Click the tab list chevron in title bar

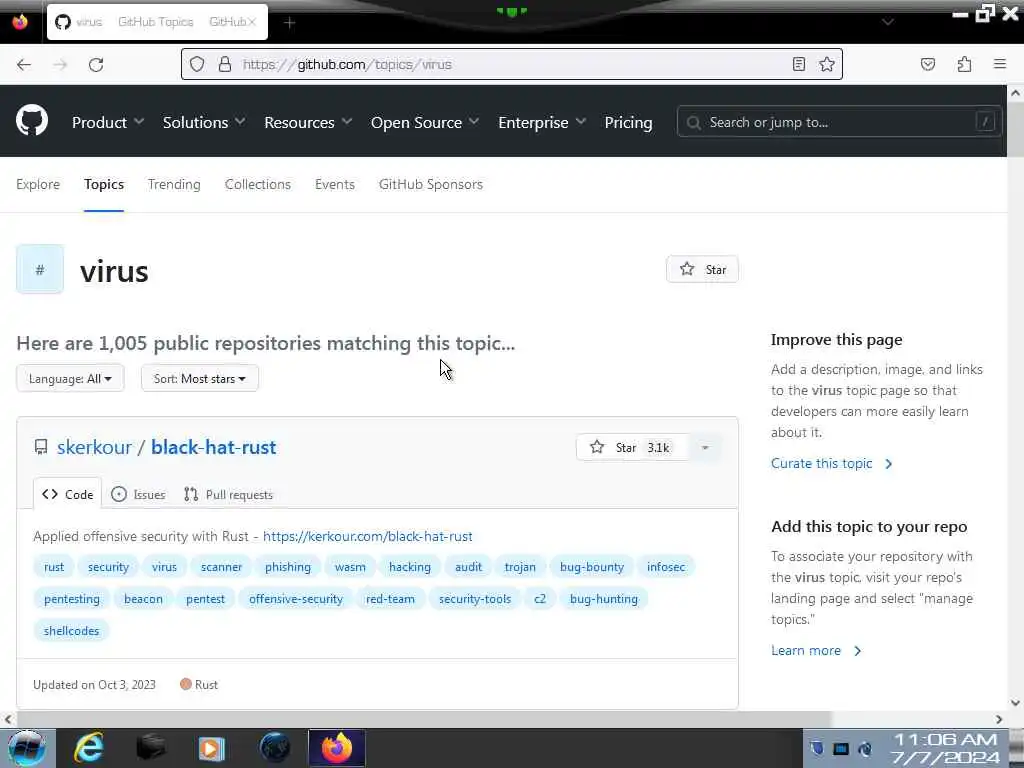(888, 22)
